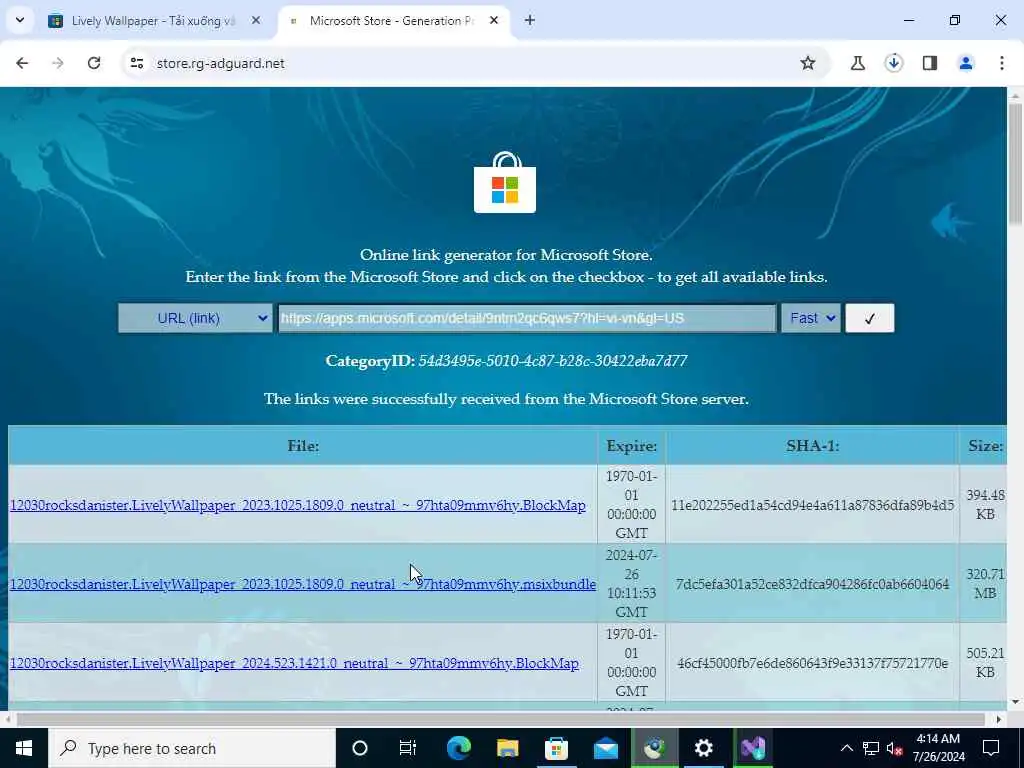1024x768 pixels.
Task: Click the horizontal scrollbar right arrow
Action: [999, 719]
